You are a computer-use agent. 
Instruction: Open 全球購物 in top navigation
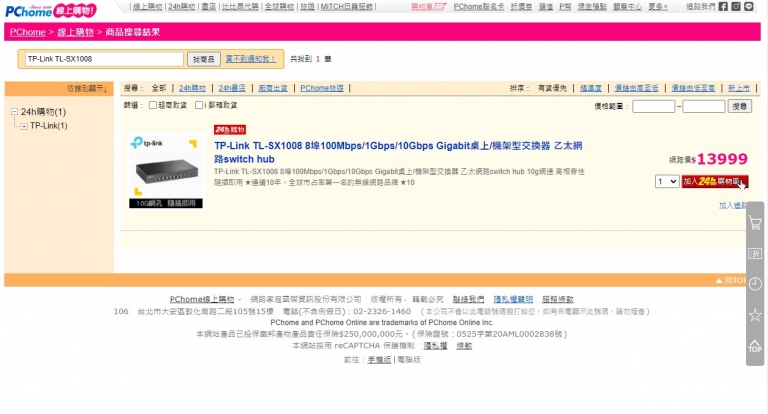click(x=279, y=6)
